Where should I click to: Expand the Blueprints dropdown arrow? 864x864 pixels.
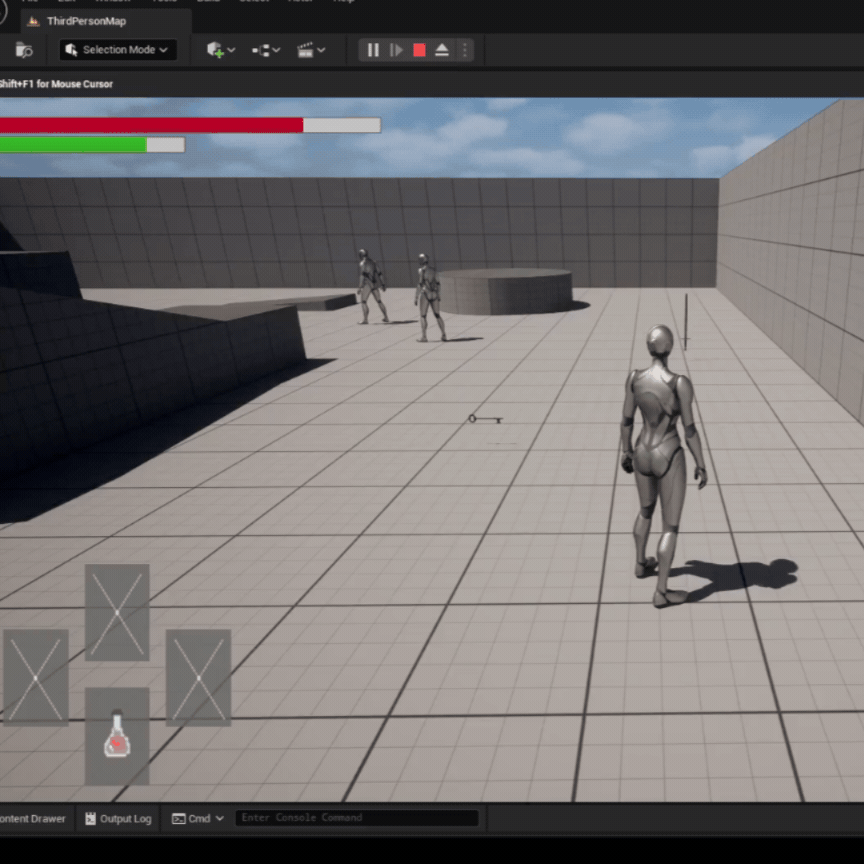coord(277,50)
